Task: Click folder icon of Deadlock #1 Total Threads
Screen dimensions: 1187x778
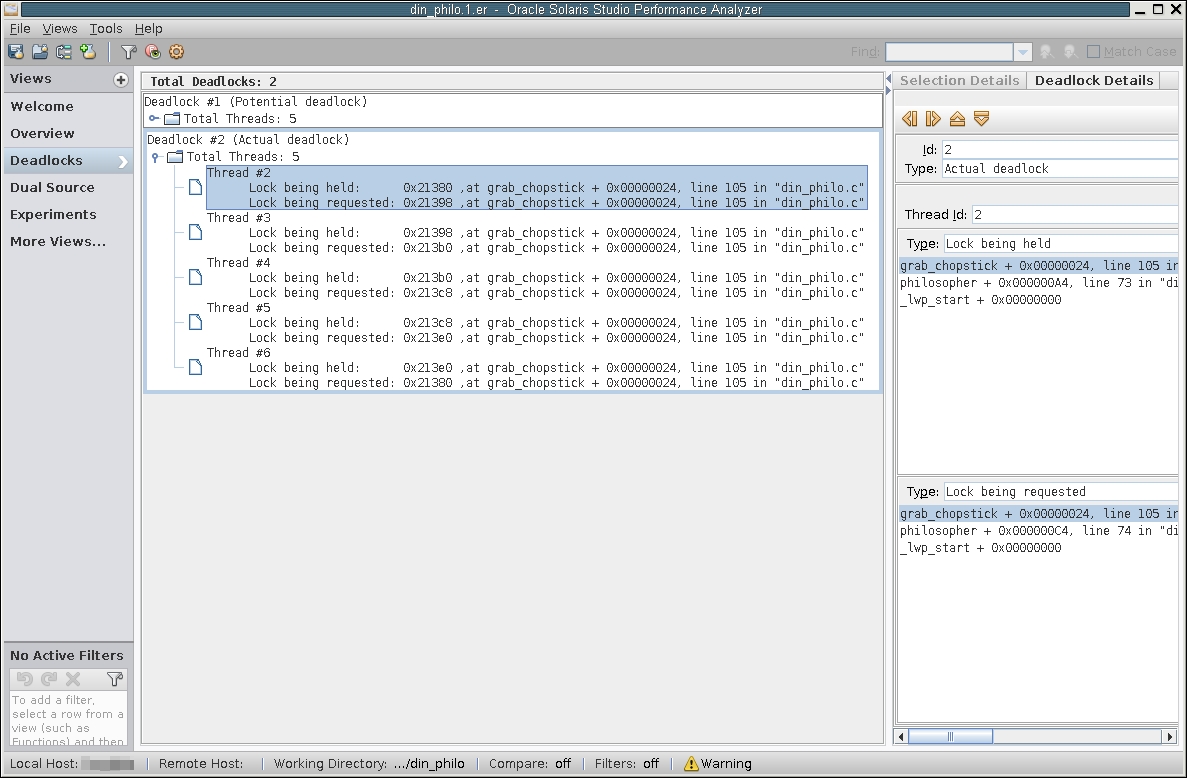Action: [173, 119]
